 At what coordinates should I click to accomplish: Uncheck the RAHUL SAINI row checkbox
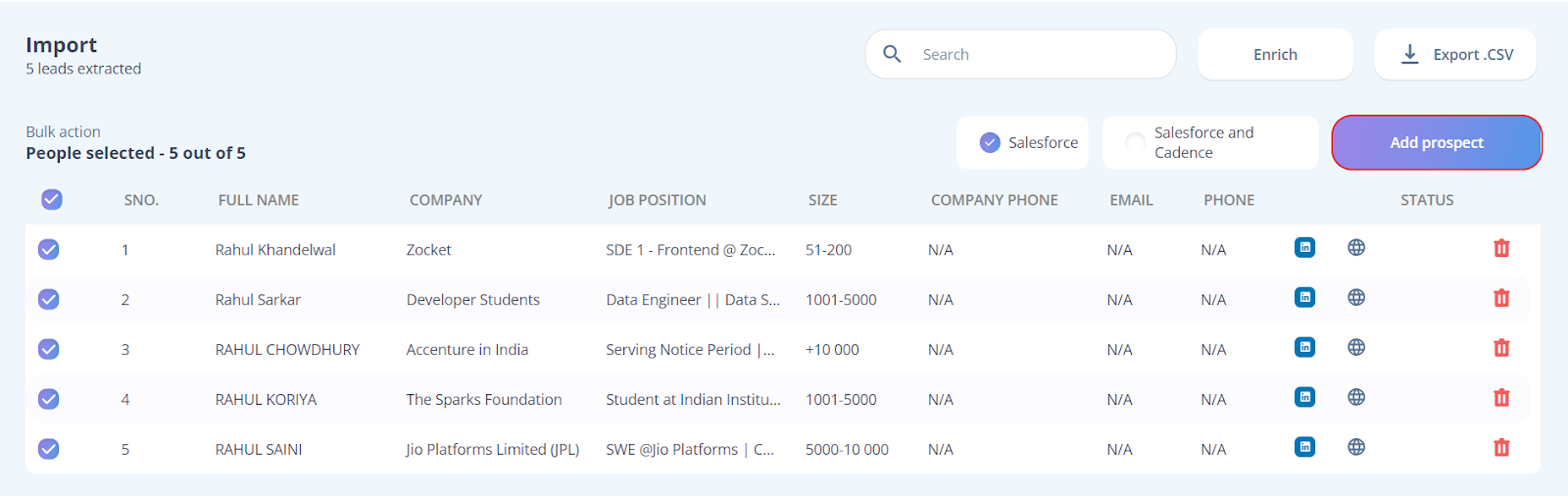(x=48, y=450)
